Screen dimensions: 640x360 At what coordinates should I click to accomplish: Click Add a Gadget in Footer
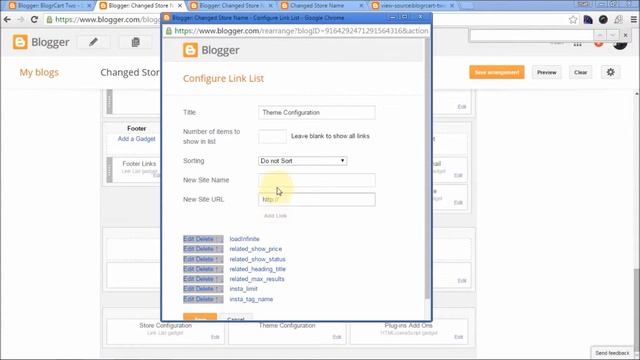pyautogui.click(x=136, y=139)
